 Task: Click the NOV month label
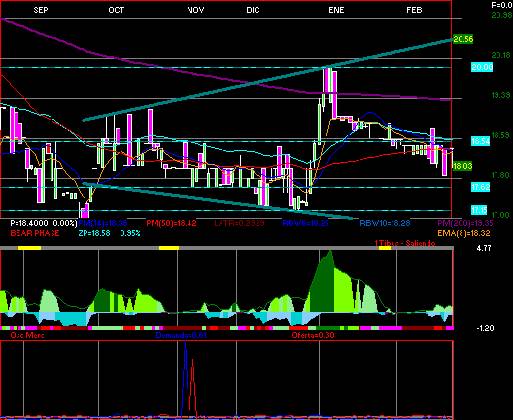point(196,10)
